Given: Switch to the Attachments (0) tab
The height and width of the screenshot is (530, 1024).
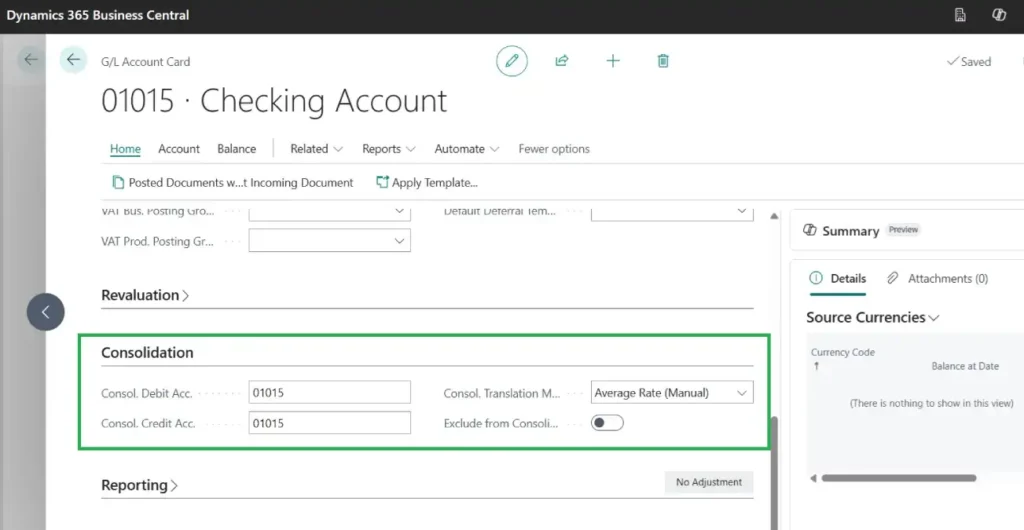Looking at the screenshot, I should click(x=937, y=279).
